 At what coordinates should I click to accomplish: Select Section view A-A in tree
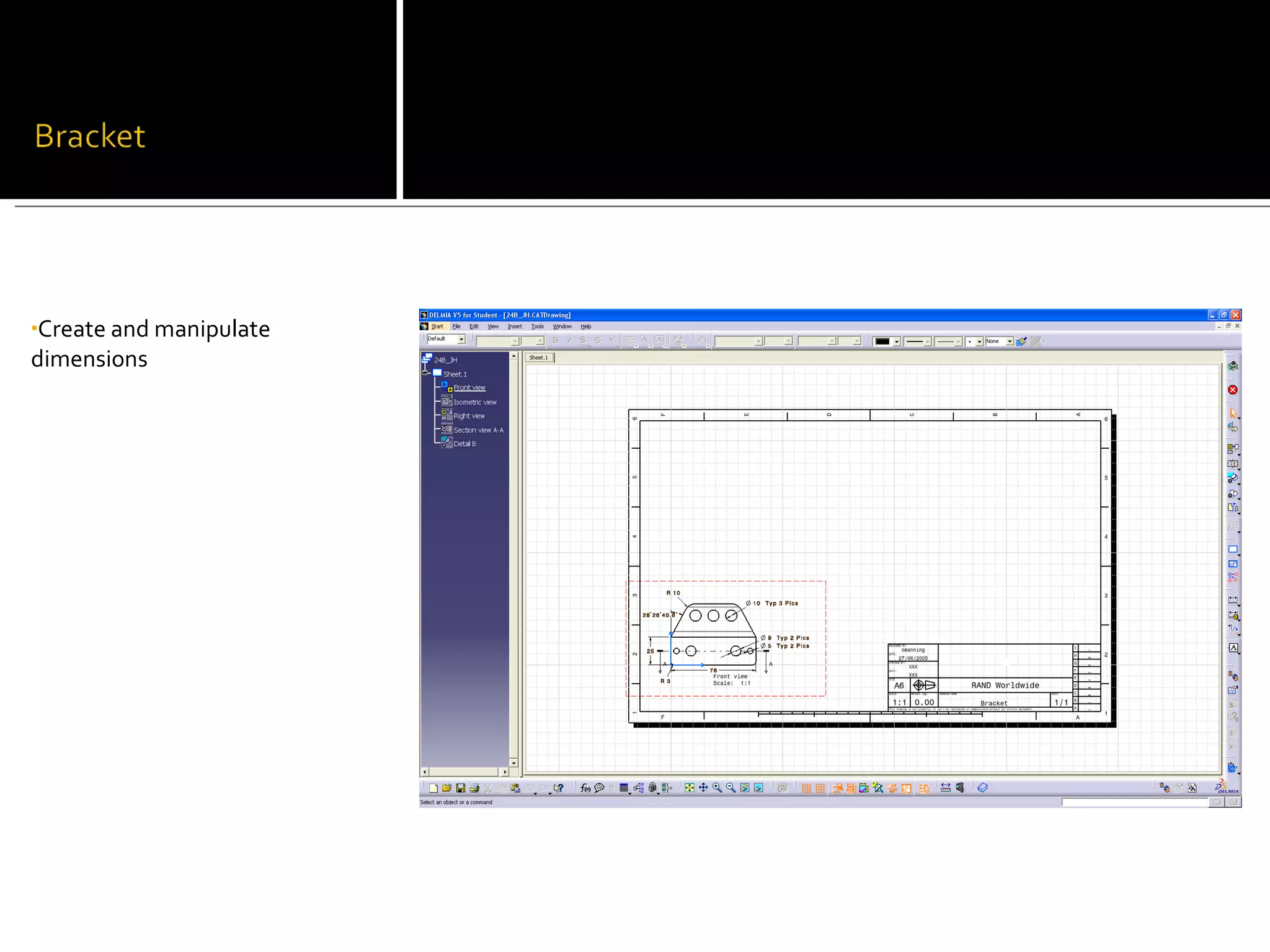tap(478, 430)
